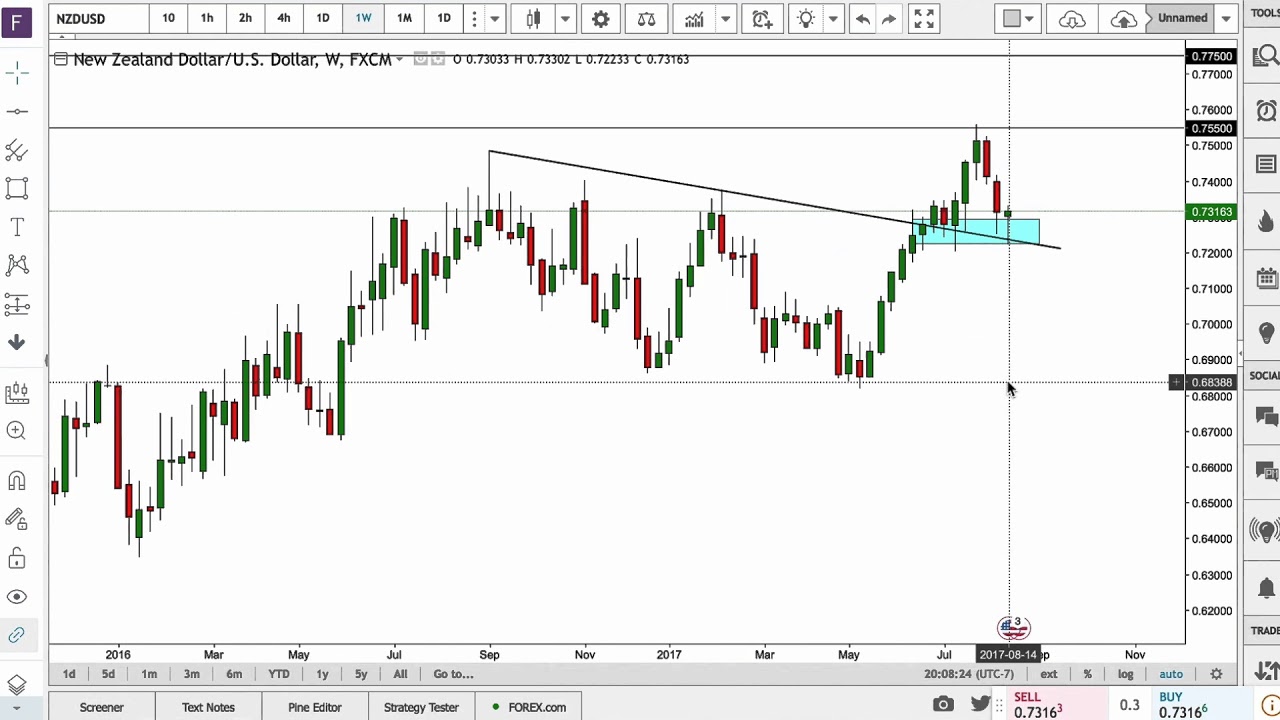Expand the indicators dropdown arrow
The width and height of the screenshot is (1280, 720).
tap(726, 18)
